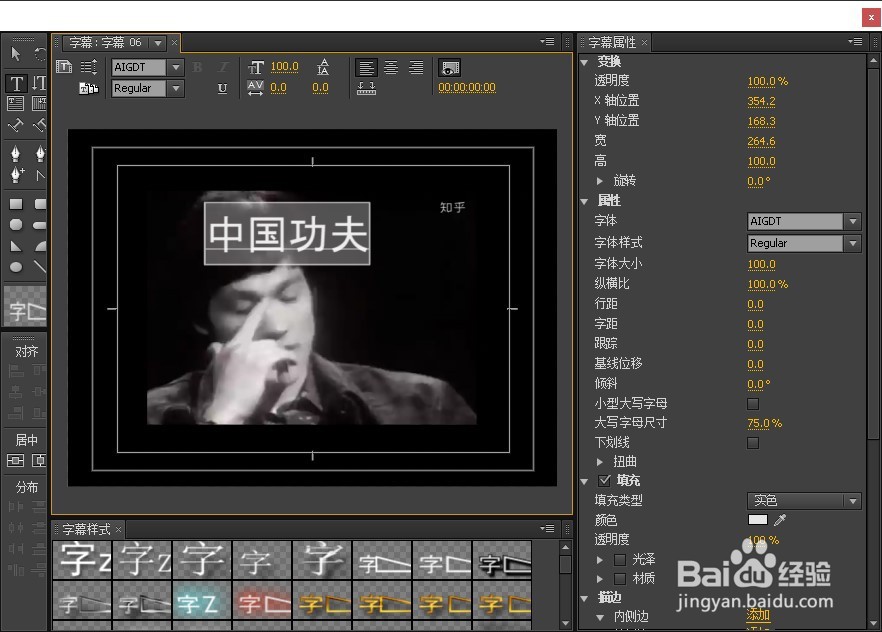The image size is (882, 632).
Task: Click the 添加 link under 描边
Action: coord(758,616)
